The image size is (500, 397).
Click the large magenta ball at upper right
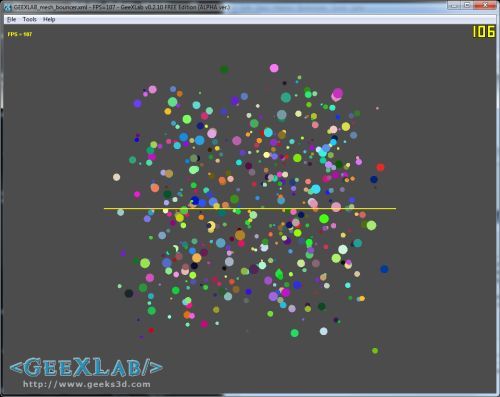click(338, 93)
